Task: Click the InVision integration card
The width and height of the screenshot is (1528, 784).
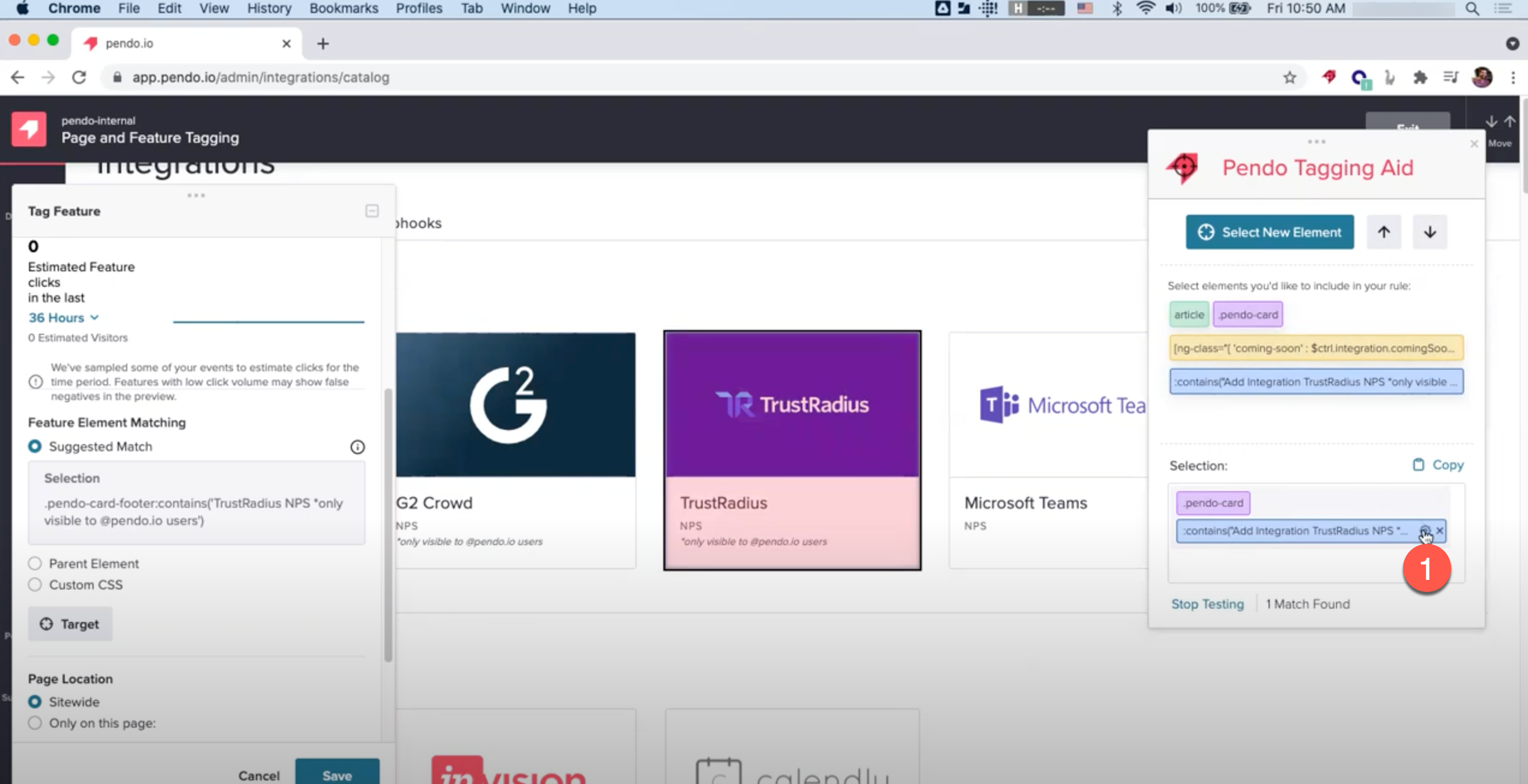Action: click(515, 746)
